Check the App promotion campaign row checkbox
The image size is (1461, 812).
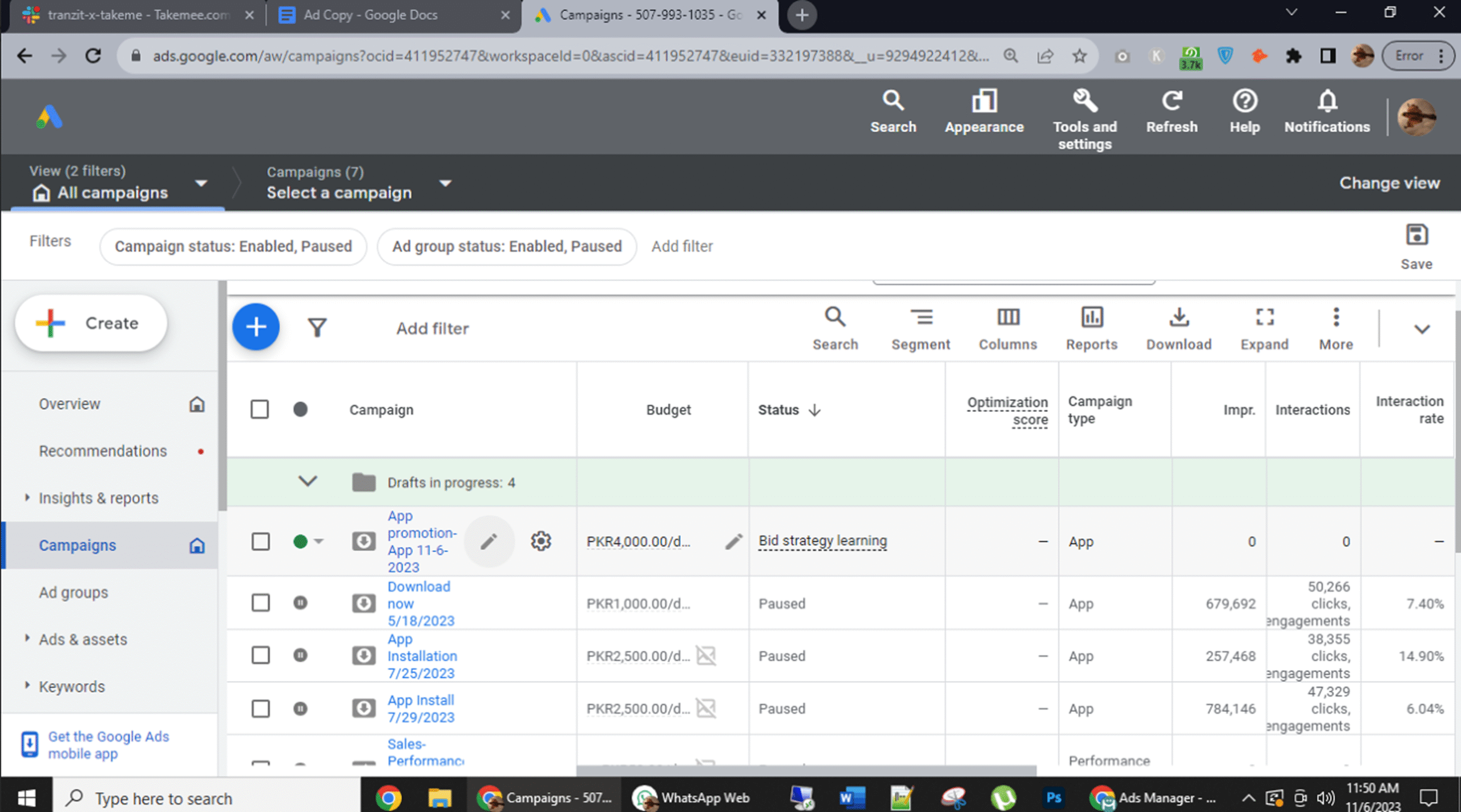tap(261, 541)
